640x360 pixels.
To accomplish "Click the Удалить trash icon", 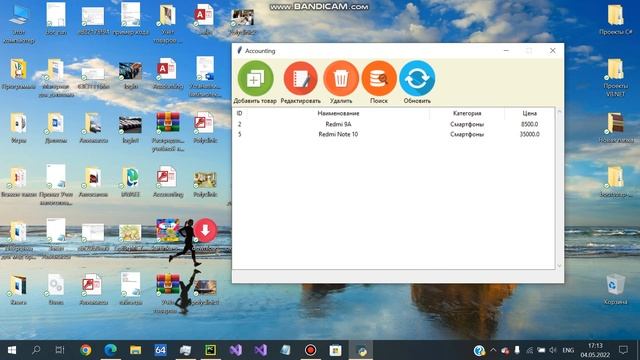I will tap(341, 78).
